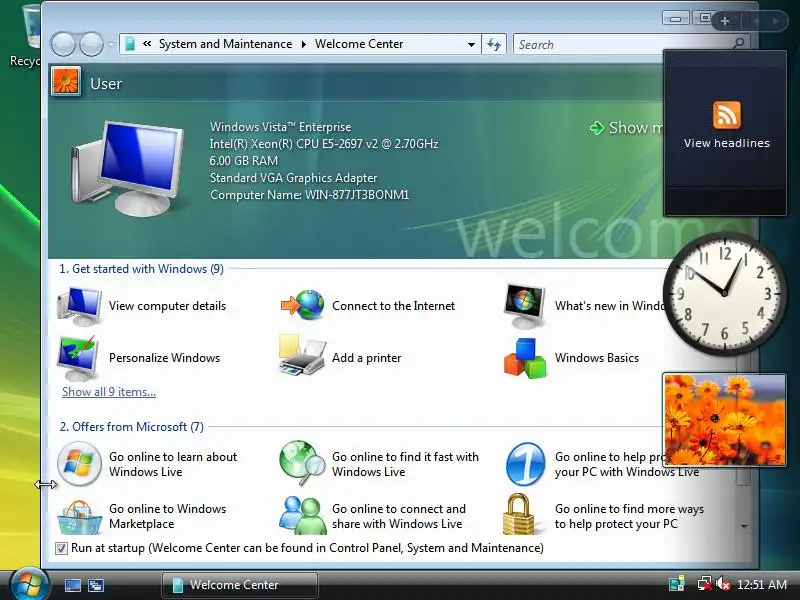Click the Computer Name WIN-877JT3BONM1 text

[310, 195]
